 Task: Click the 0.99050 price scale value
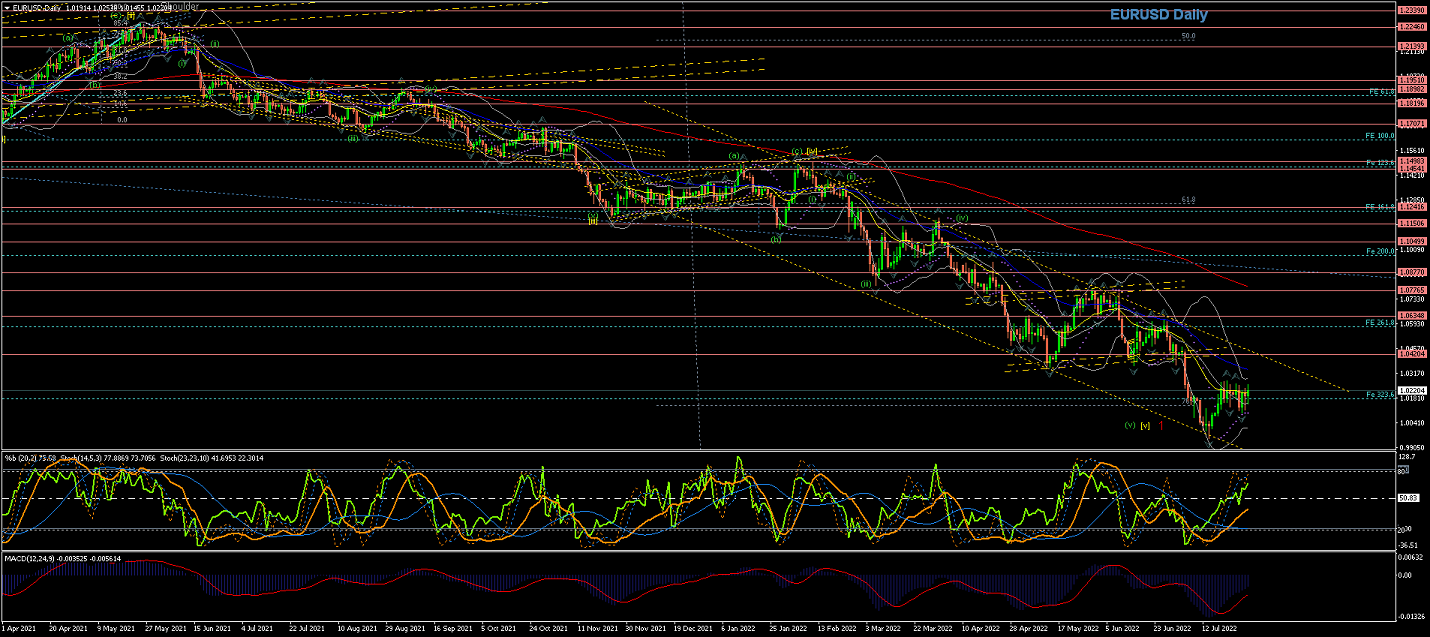(x=1410, y=447)
